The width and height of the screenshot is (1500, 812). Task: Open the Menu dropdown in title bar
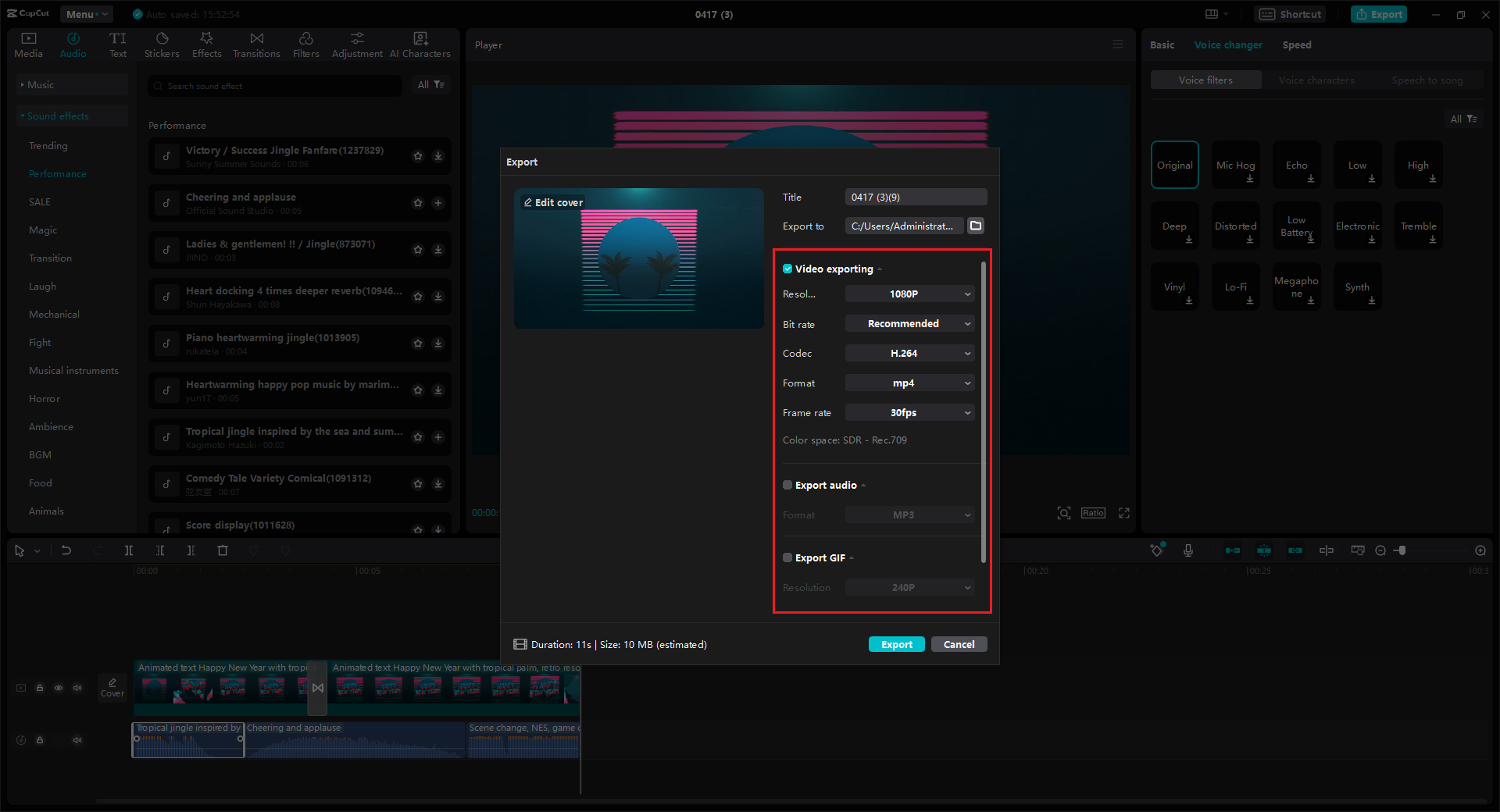coord(86,14)
